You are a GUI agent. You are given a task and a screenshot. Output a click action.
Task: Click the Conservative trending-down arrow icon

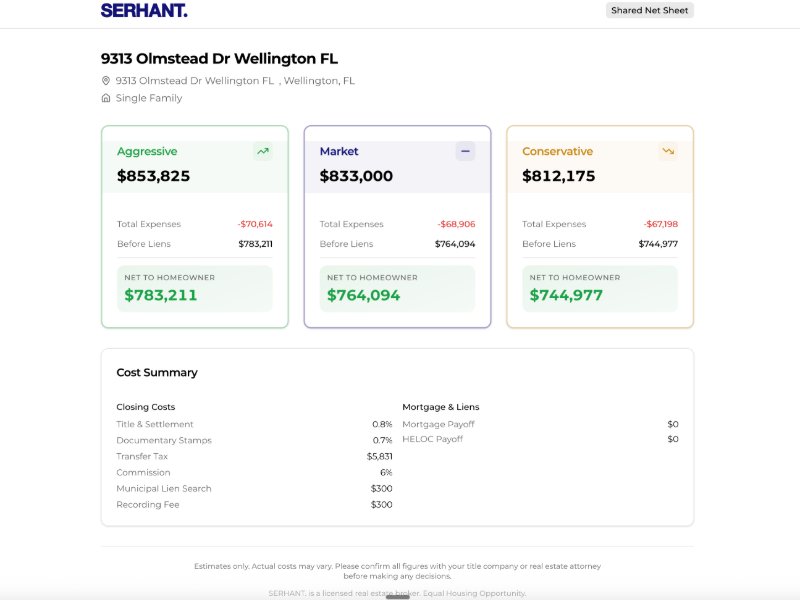pyautogui.click(x=668, y=152)
